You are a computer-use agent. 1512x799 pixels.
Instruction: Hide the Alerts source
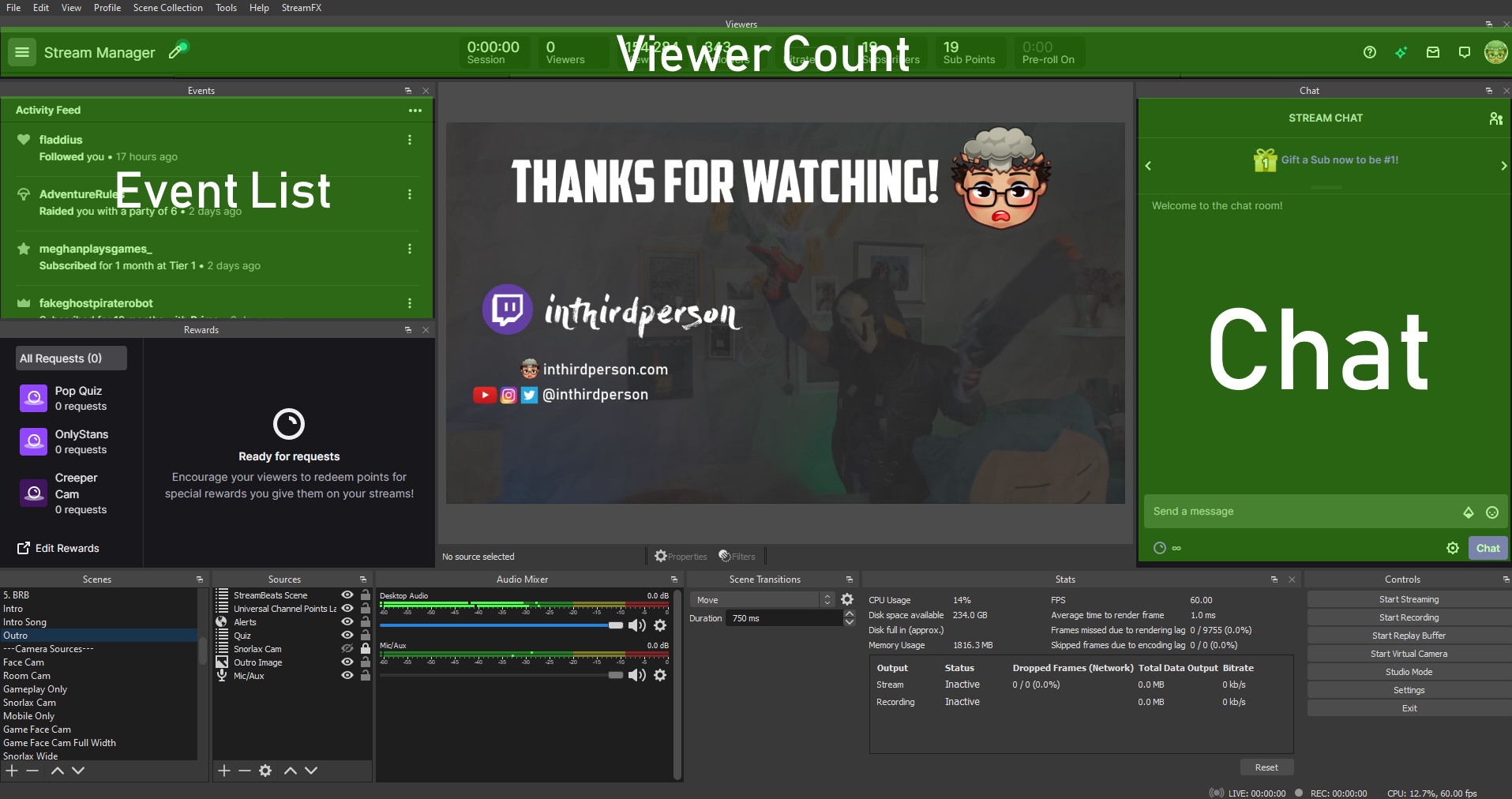(347, 622)
